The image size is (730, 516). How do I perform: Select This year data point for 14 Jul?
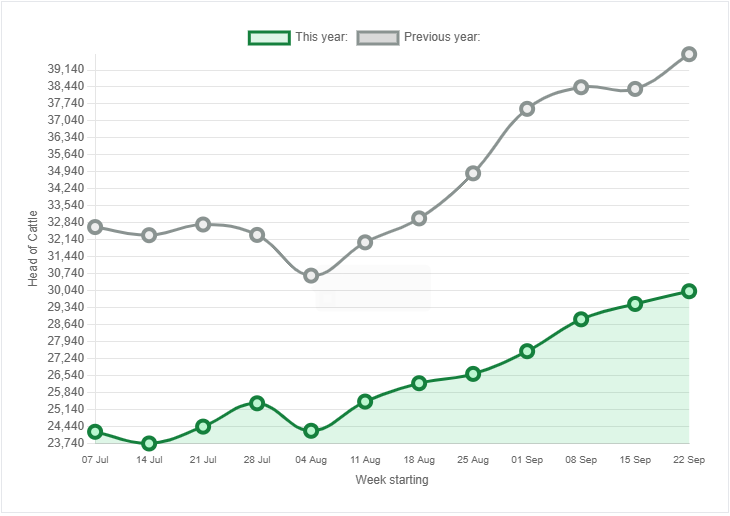[x=149, y=443]
